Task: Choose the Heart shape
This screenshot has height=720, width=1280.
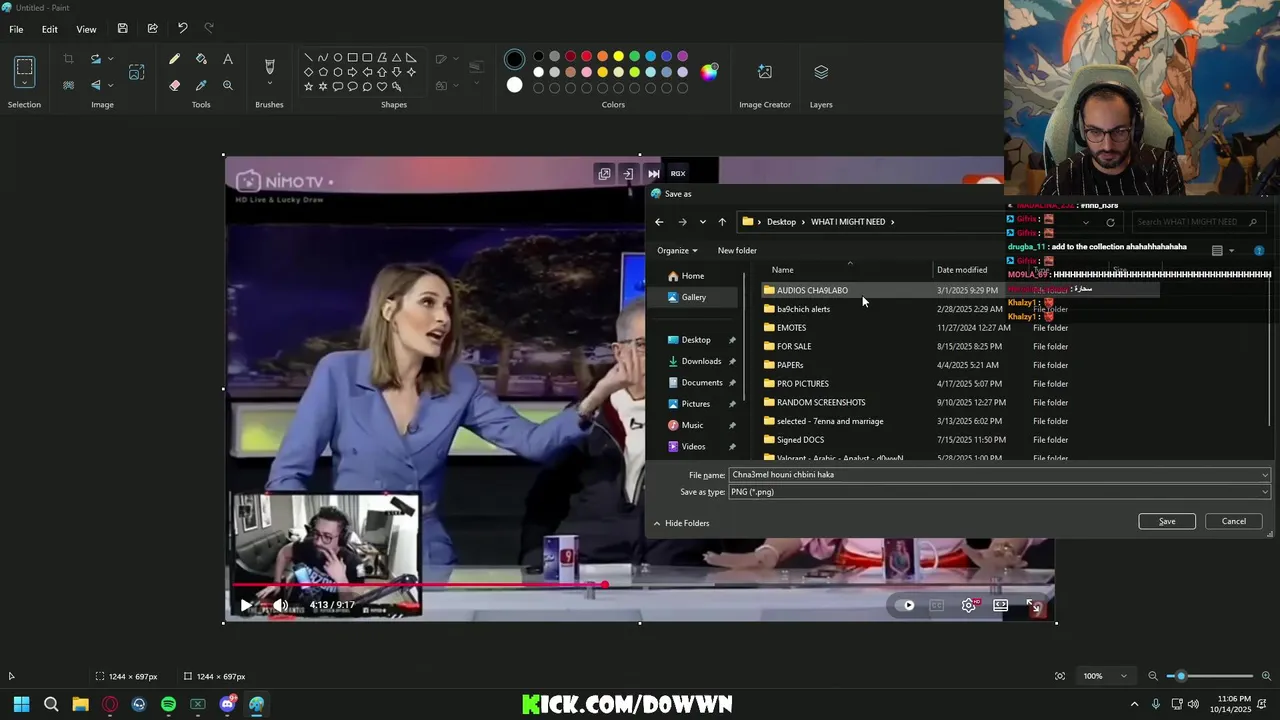Action: tap(382, 87)
